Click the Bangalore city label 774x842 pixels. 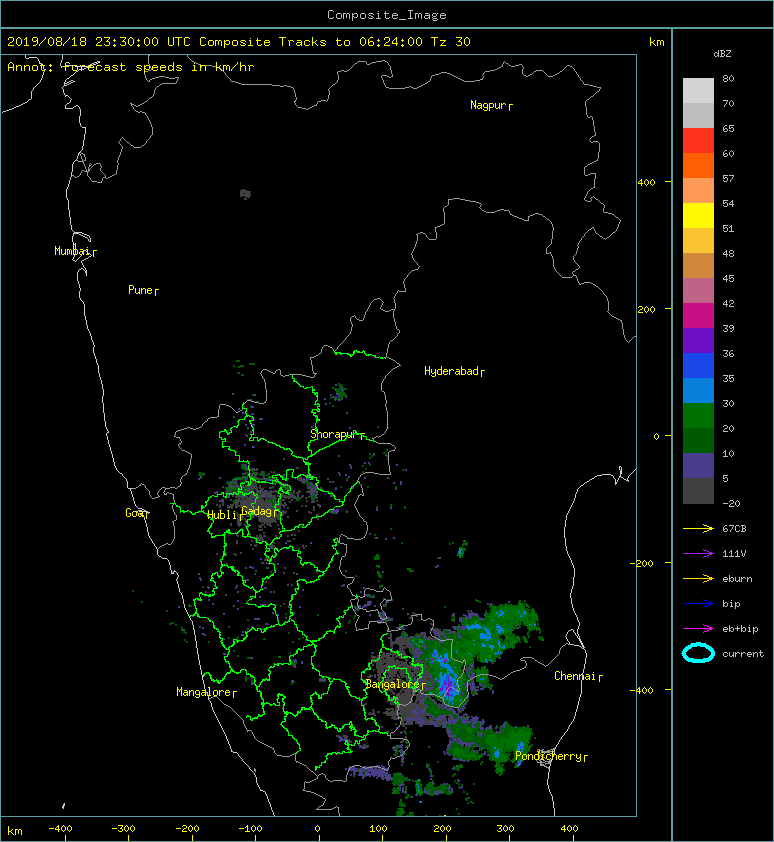coord(395,685)
